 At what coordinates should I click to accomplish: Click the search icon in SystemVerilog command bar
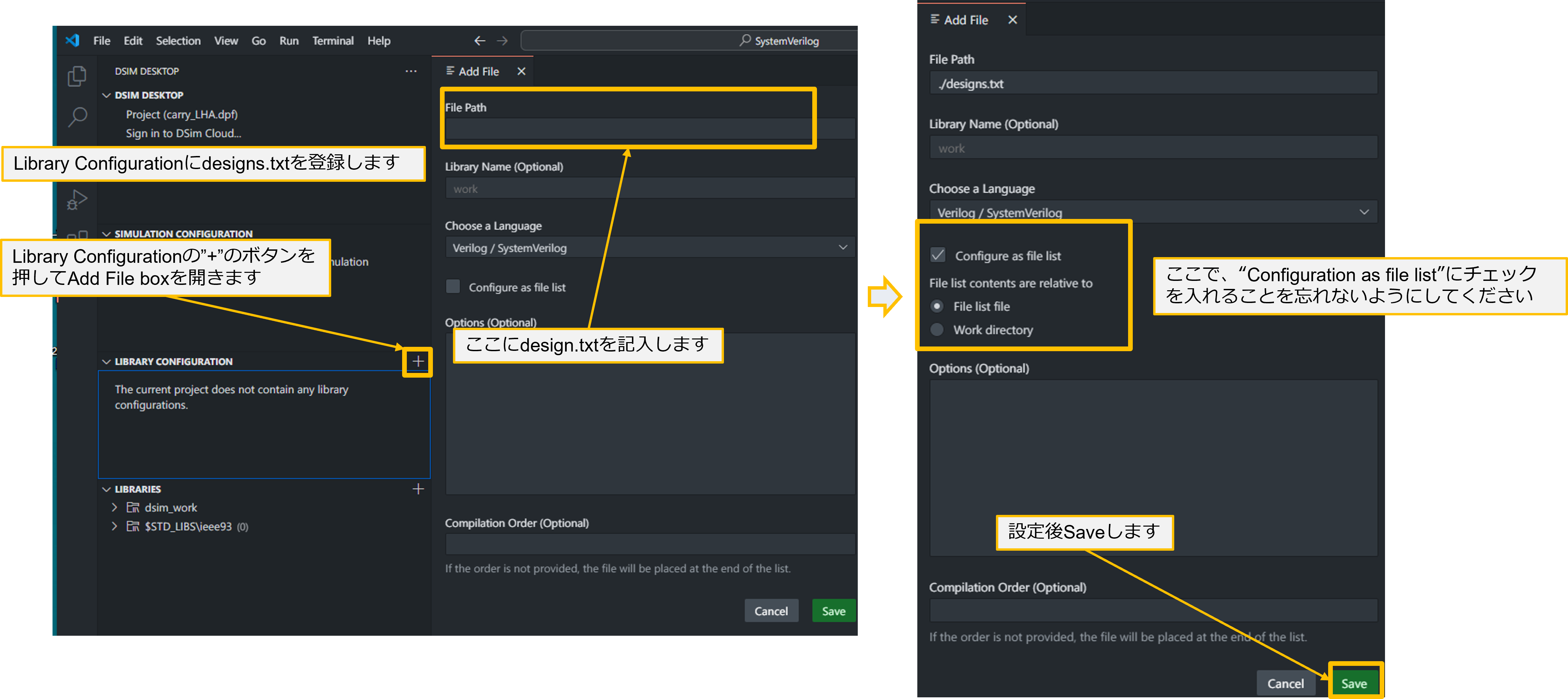745,40
